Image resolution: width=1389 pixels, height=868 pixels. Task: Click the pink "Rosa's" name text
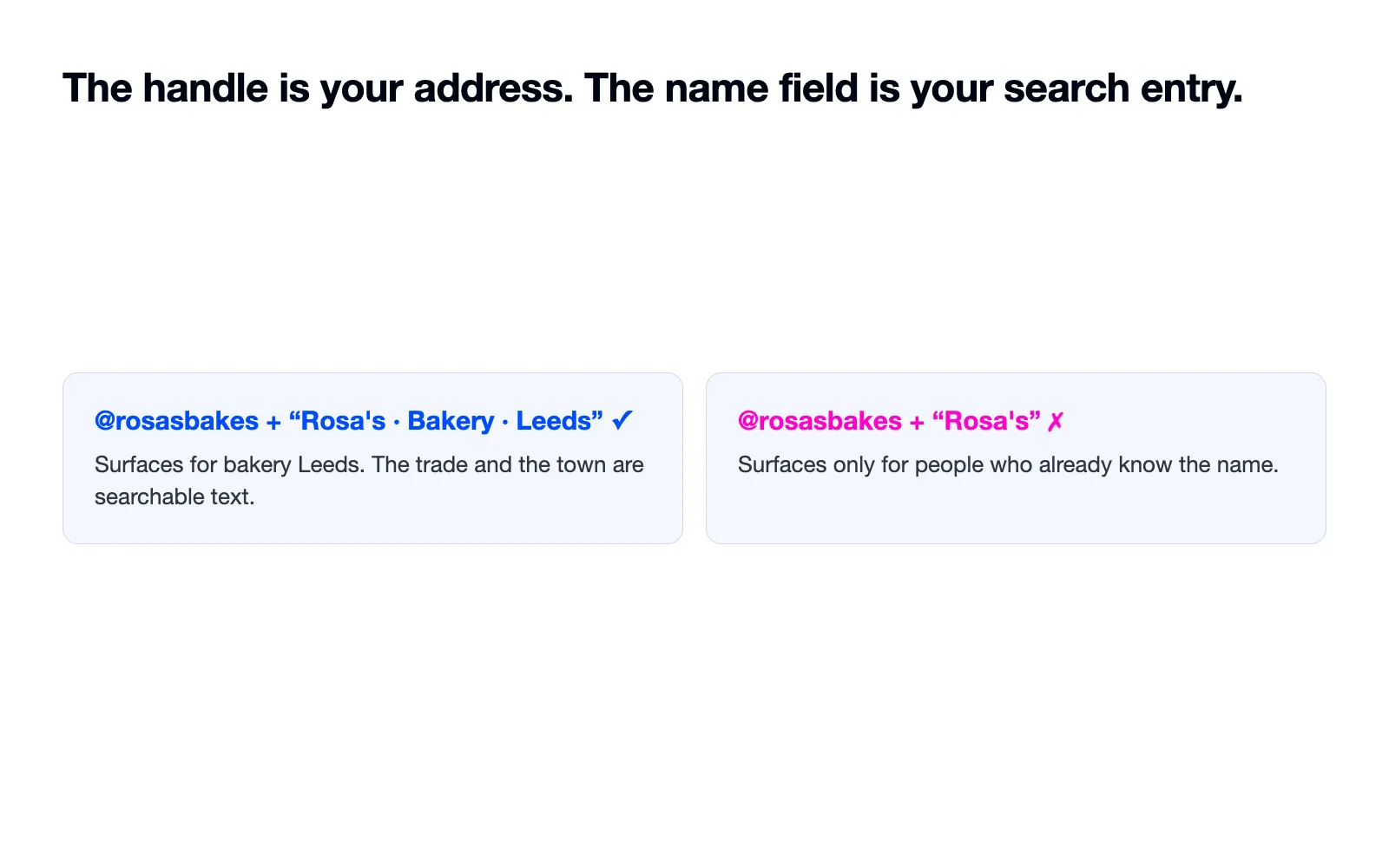[986, 421]
